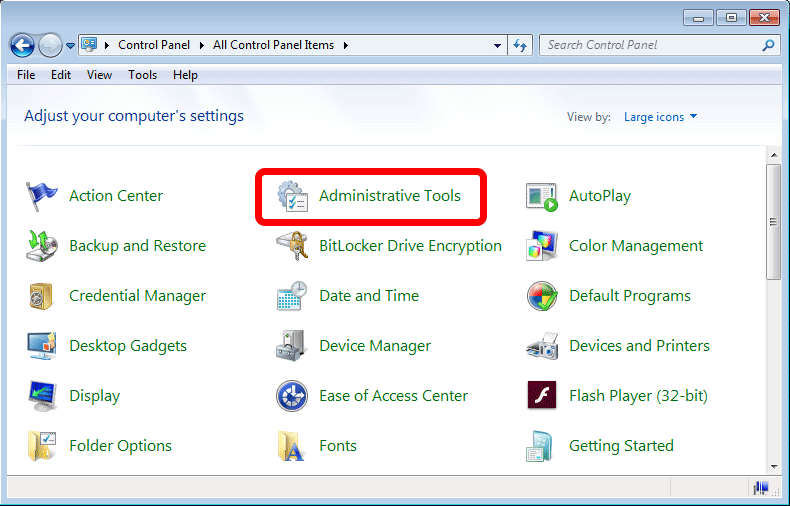Open the View menu

99,75
